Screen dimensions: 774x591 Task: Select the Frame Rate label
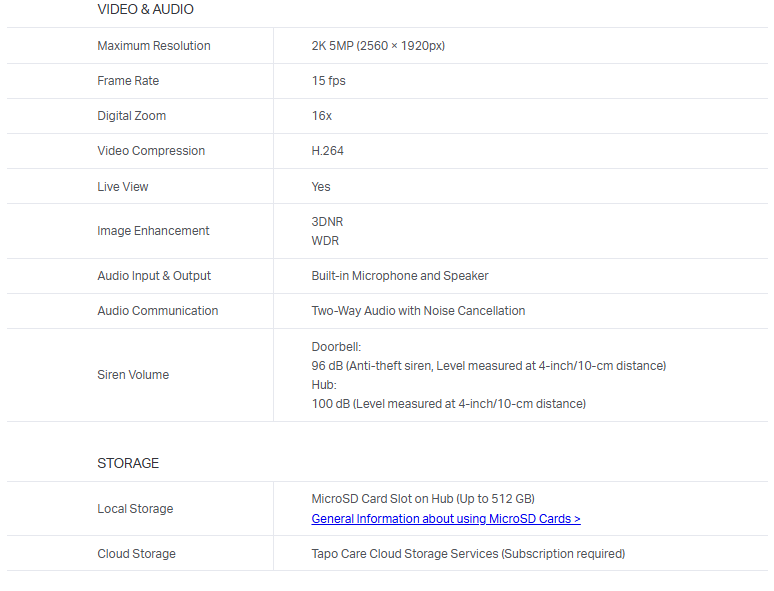point(128,81)
